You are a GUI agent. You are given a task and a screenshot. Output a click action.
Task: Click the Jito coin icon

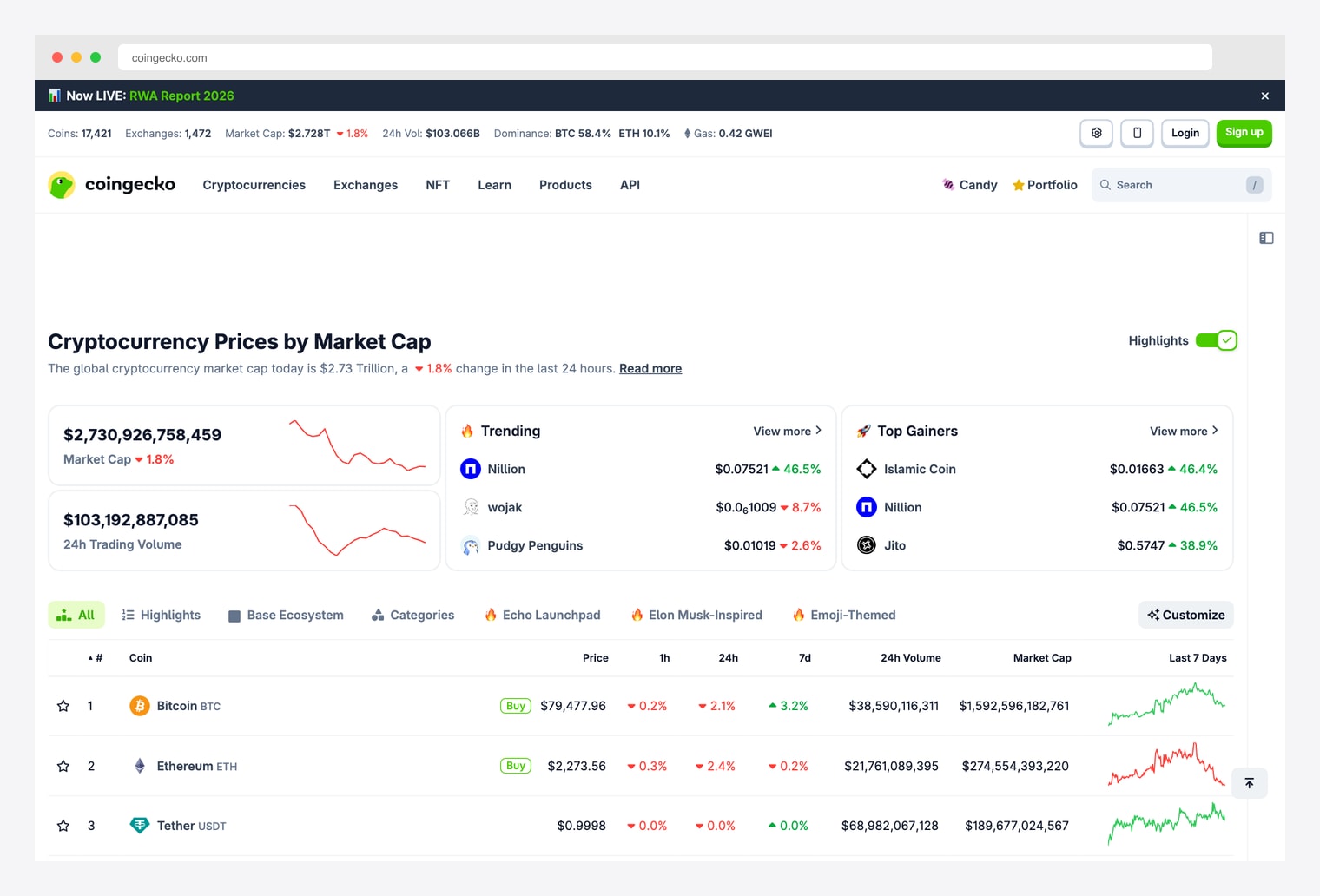point(867,545)
